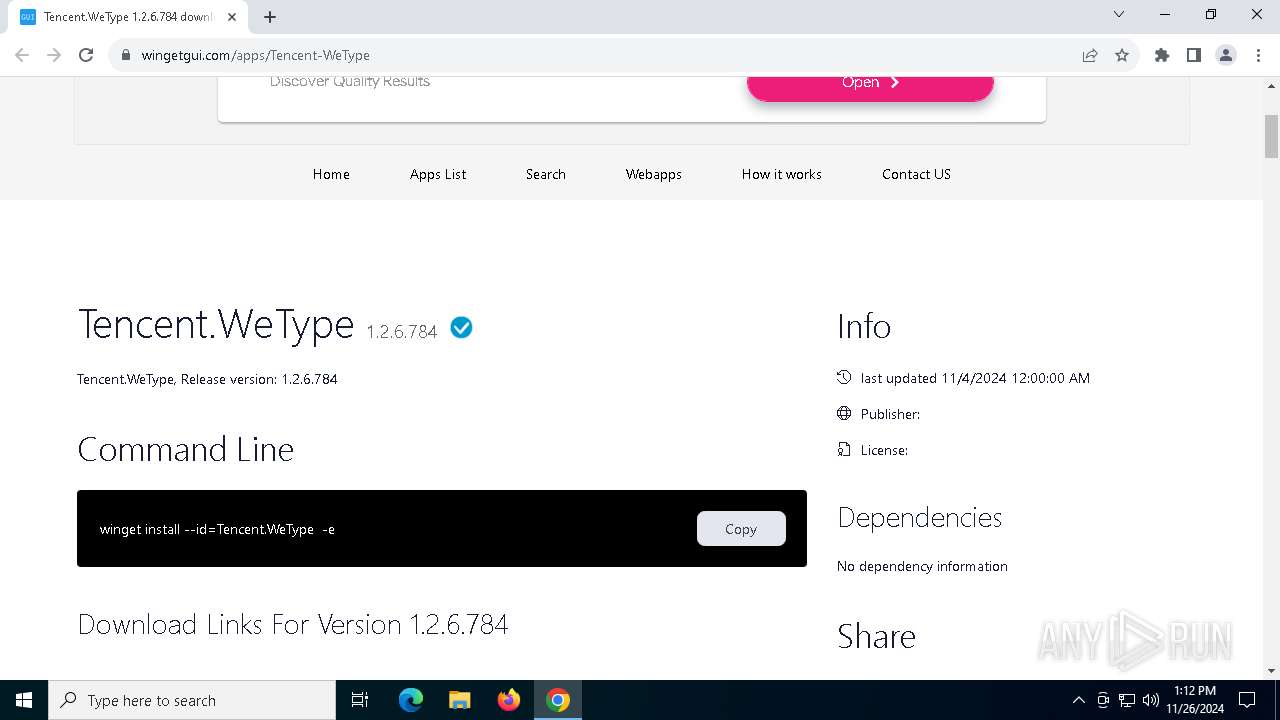Screen dimensions: 1280x720
Task: Open the Windows Start menu
Action: pos(24,700)
